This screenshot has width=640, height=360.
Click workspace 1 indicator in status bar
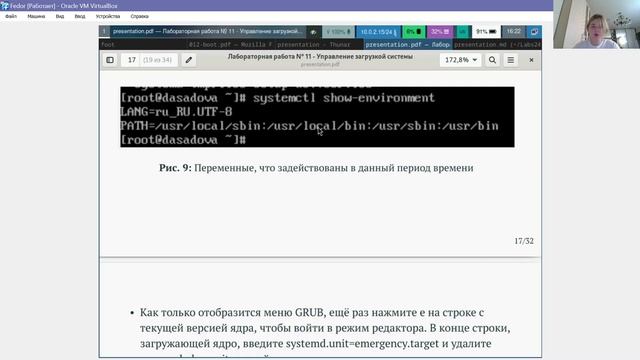click(104, 31)
